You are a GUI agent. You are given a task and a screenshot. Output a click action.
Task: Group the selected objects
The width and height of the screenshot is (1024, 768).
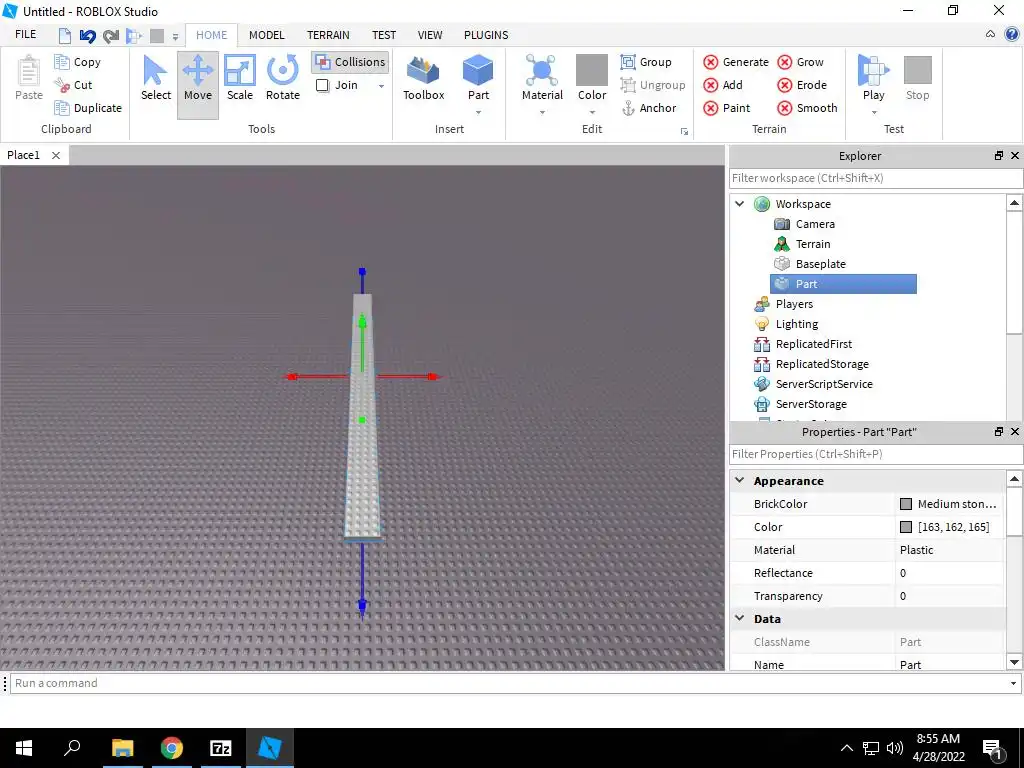(x=646, y=62)
